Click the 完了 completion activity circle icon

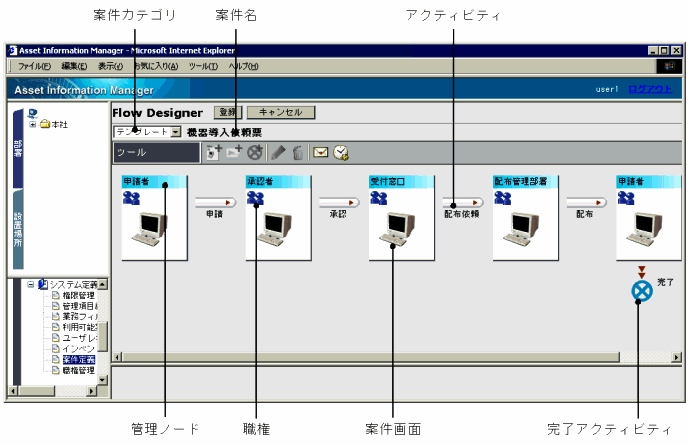click(642, 291)
